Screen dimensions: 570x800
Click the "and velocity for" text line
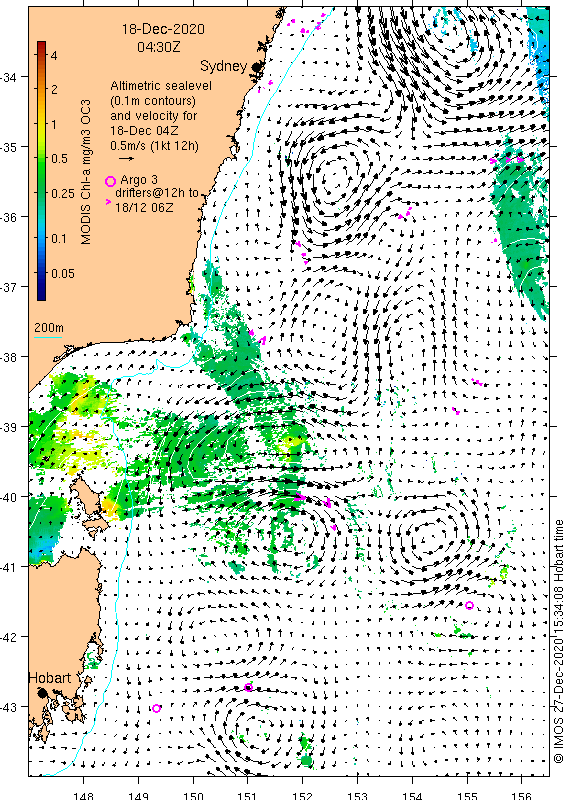154,115
